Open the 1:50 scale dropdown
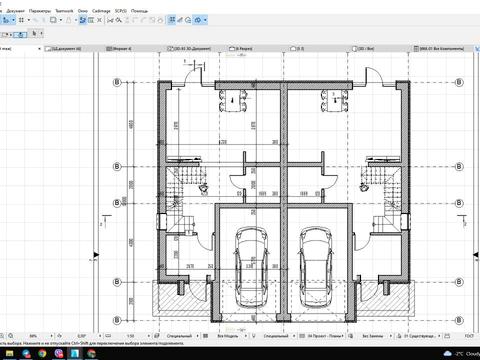Viewport: 480px width, 360px height. coord(148,336)
